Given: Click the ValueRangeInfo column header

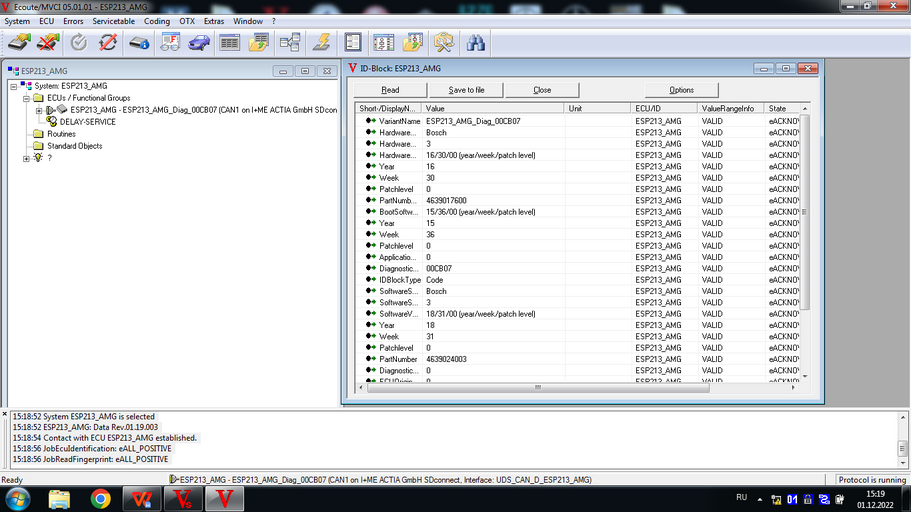Looking at the screenshot, I should [731, 109].
